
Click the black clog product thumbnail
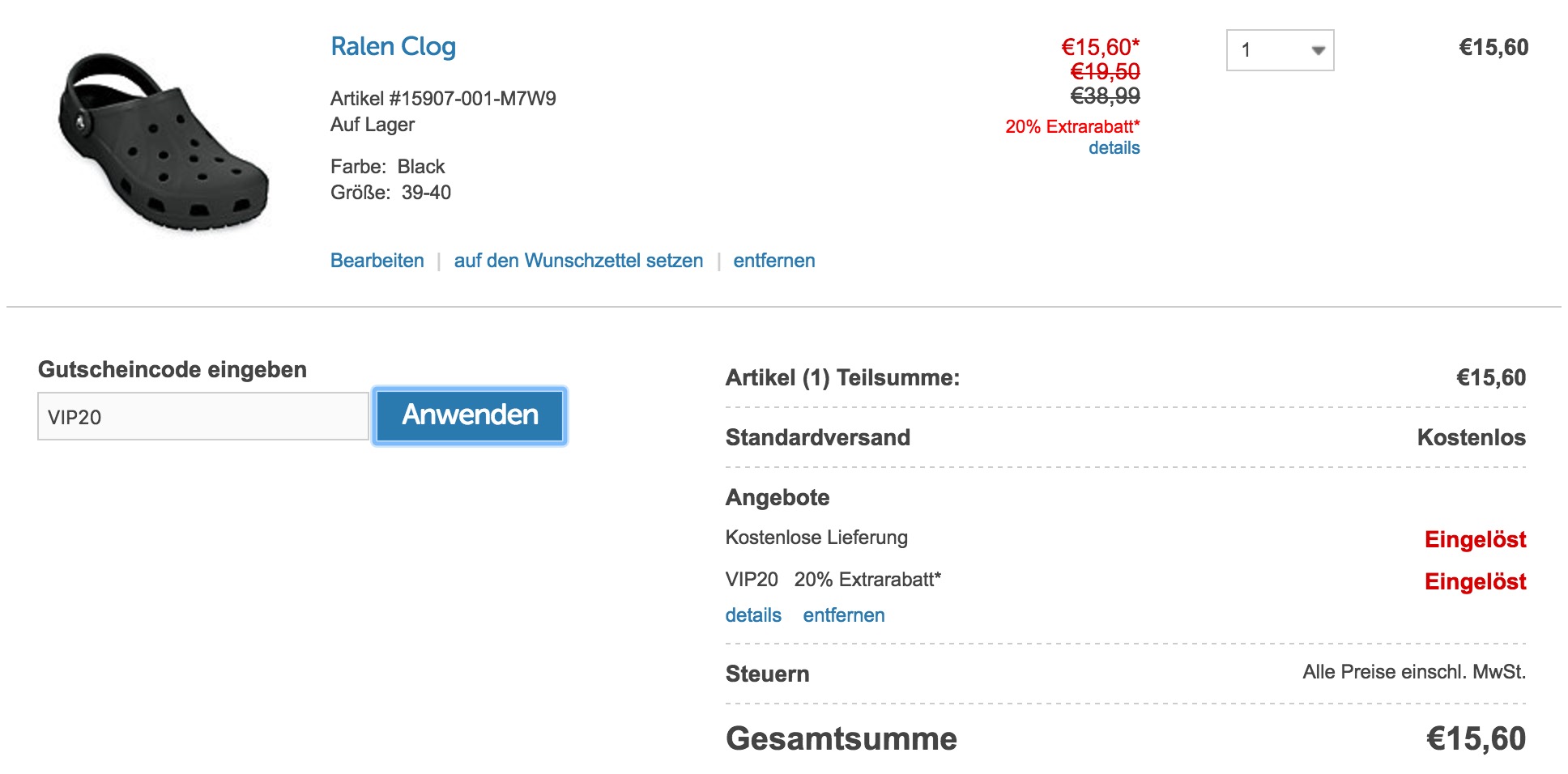click(164, 142)
